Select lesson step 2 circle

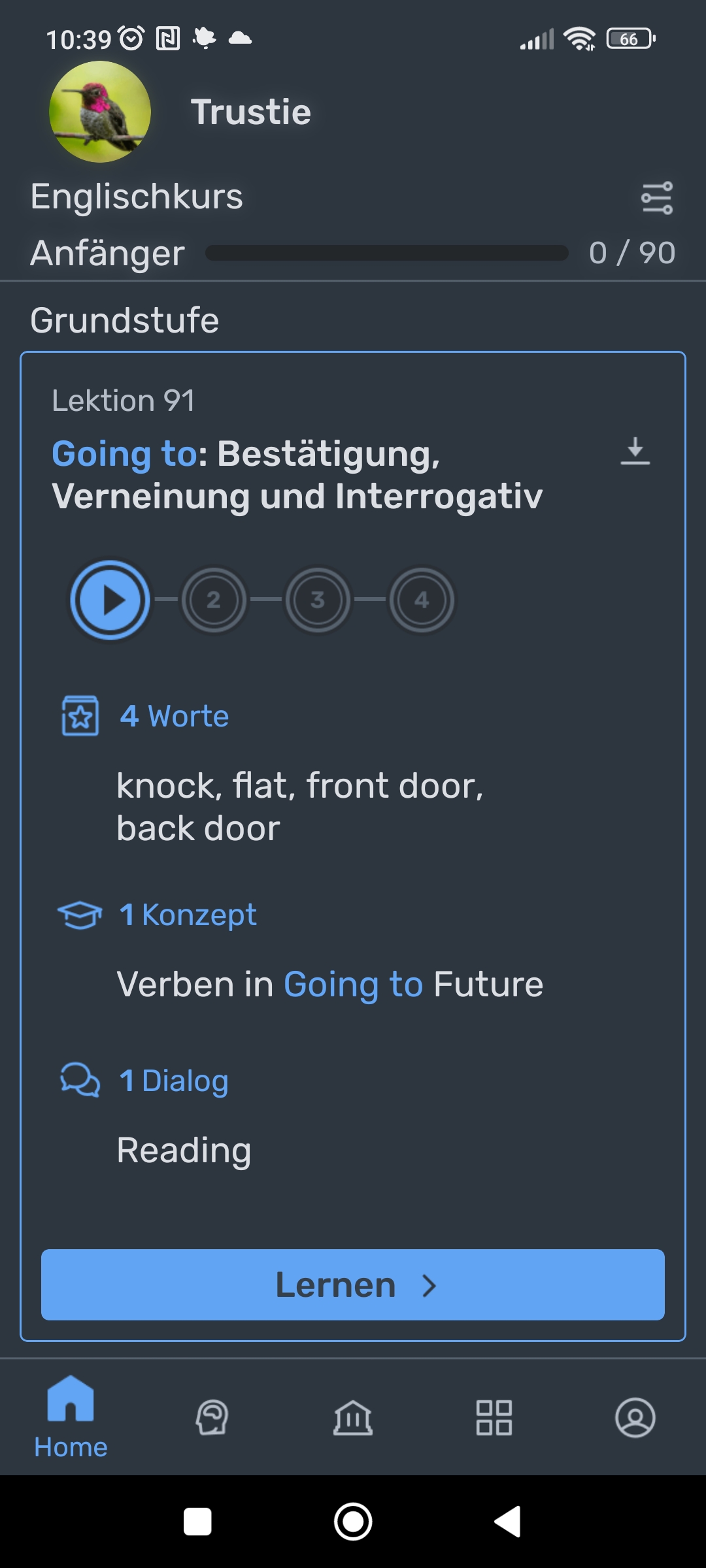(214, 600)
